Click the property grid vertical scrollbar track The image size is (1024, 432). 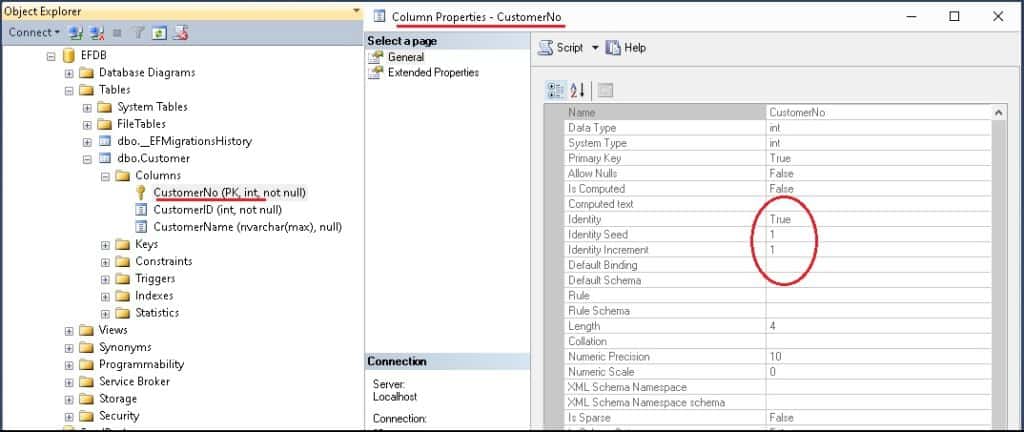coord(999,274)
